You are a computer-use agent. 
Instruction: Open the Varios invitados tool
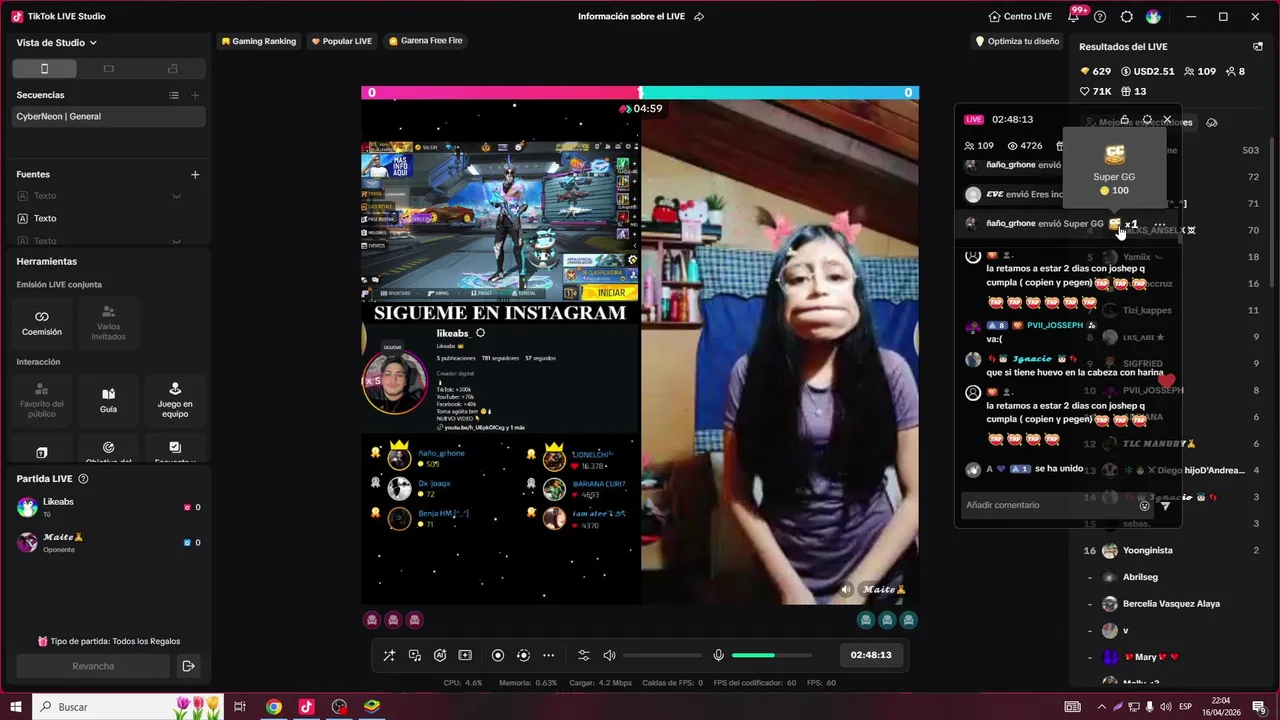[108, 322]
